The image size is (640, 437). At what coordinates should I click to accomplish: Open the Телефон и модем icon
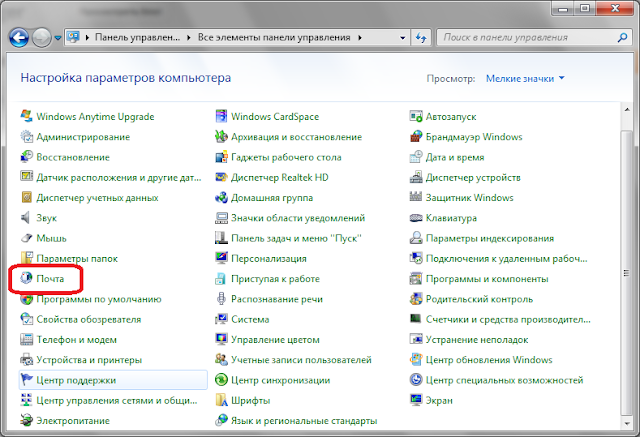pos(27,339)
